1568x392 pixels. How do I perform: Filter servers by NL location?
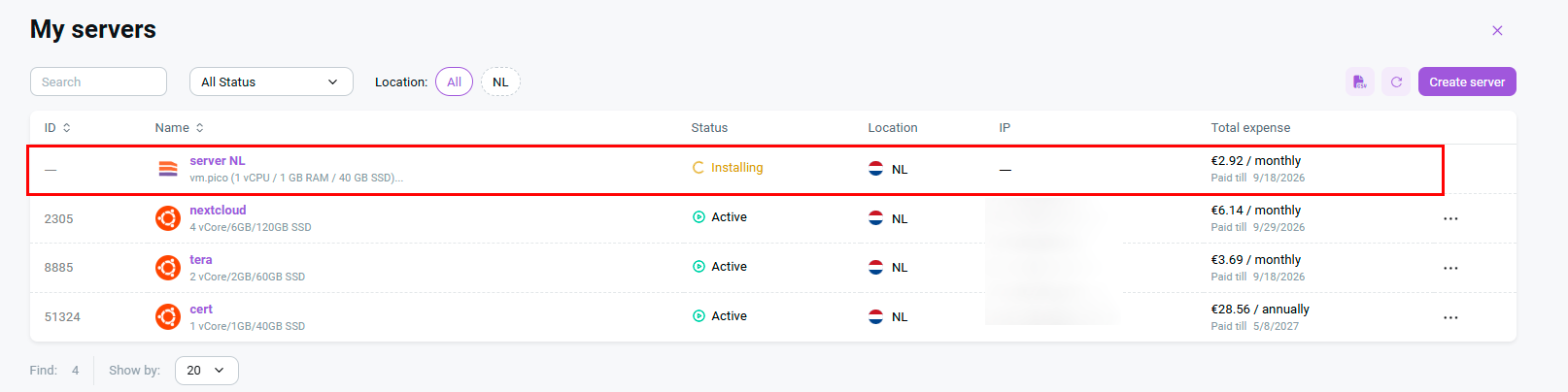coord(500,82)
